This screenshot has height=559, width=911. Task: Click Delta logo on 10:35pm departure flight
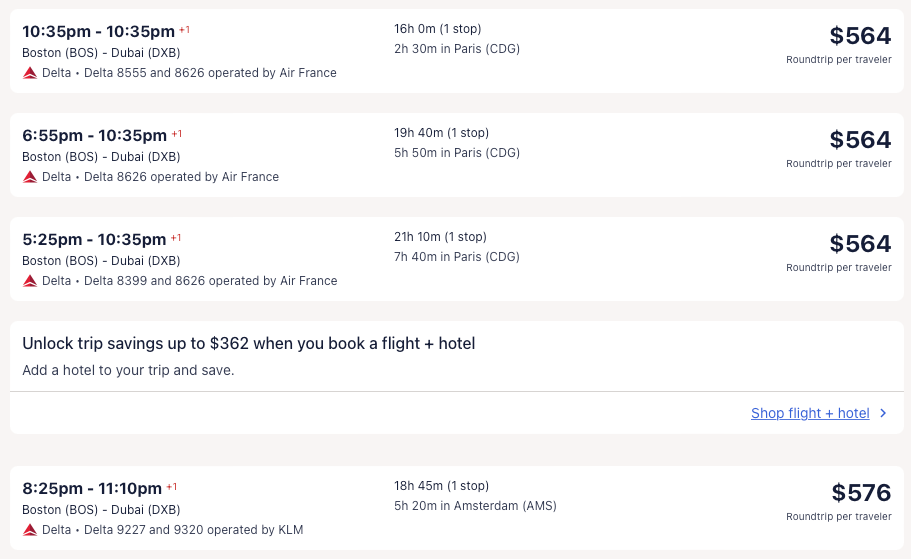30,73
